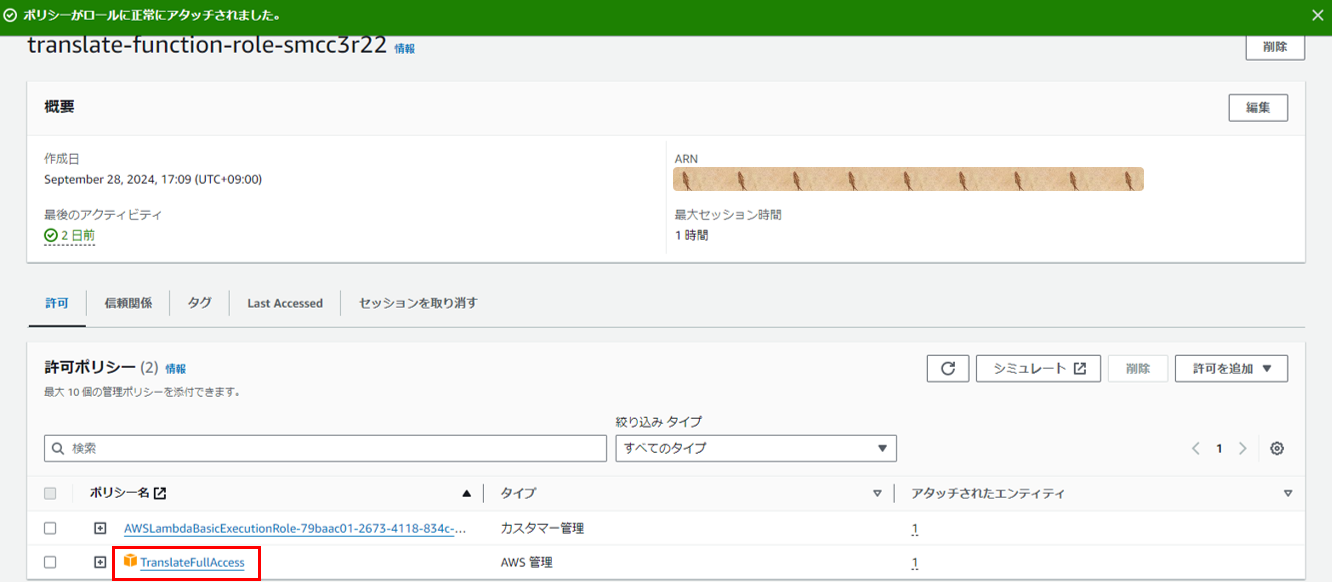This screenshot has width=1332, height=582.
Task: Go to the next policies page arrow
Action: click(x=1243, y=448)
